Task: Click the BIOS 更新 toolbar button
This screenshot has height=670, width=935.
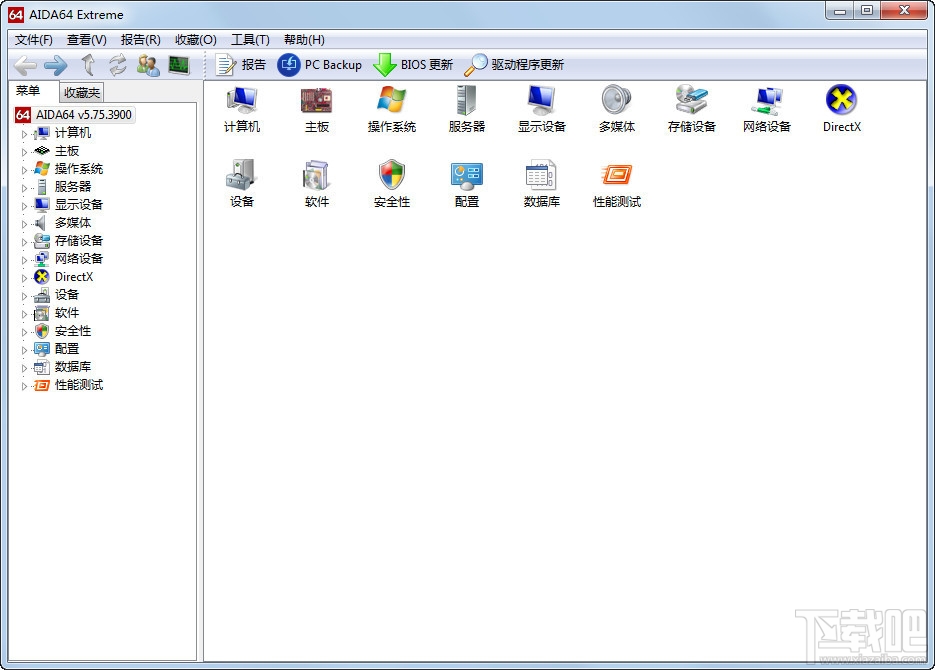Action: (413, 65)
